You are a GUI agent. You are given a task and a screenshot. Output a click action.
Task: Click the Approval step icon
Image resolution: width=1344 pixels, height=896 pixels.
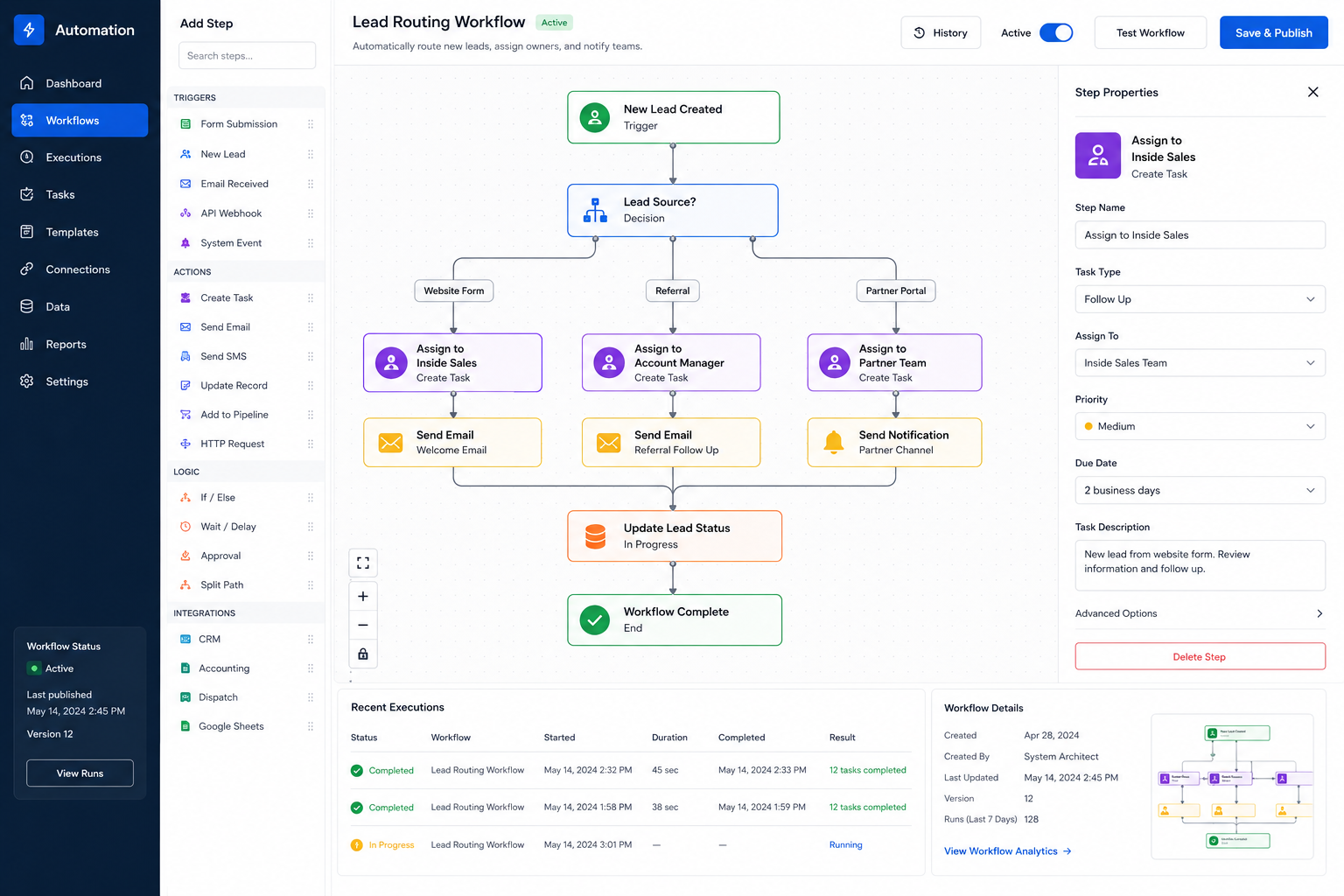tap(185, 556)
